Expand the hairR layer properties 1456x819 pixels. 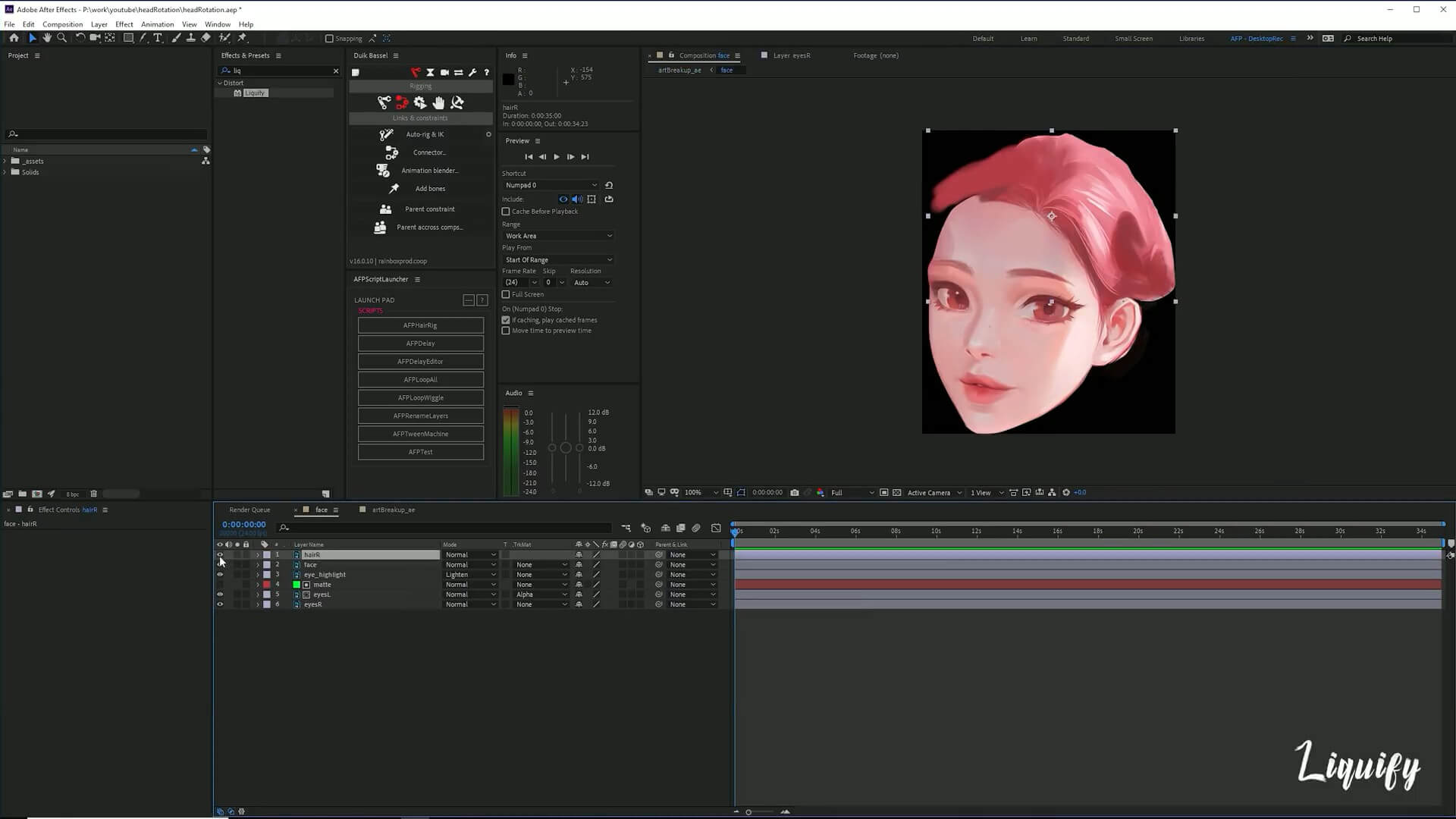click(x=258, y=555)
